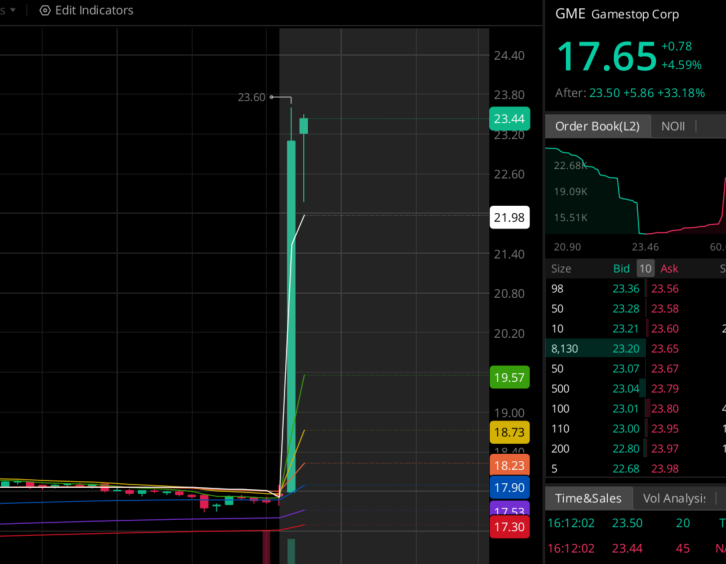Open the Edit Indicators settings
726x564 pixels.
(87, 10)
